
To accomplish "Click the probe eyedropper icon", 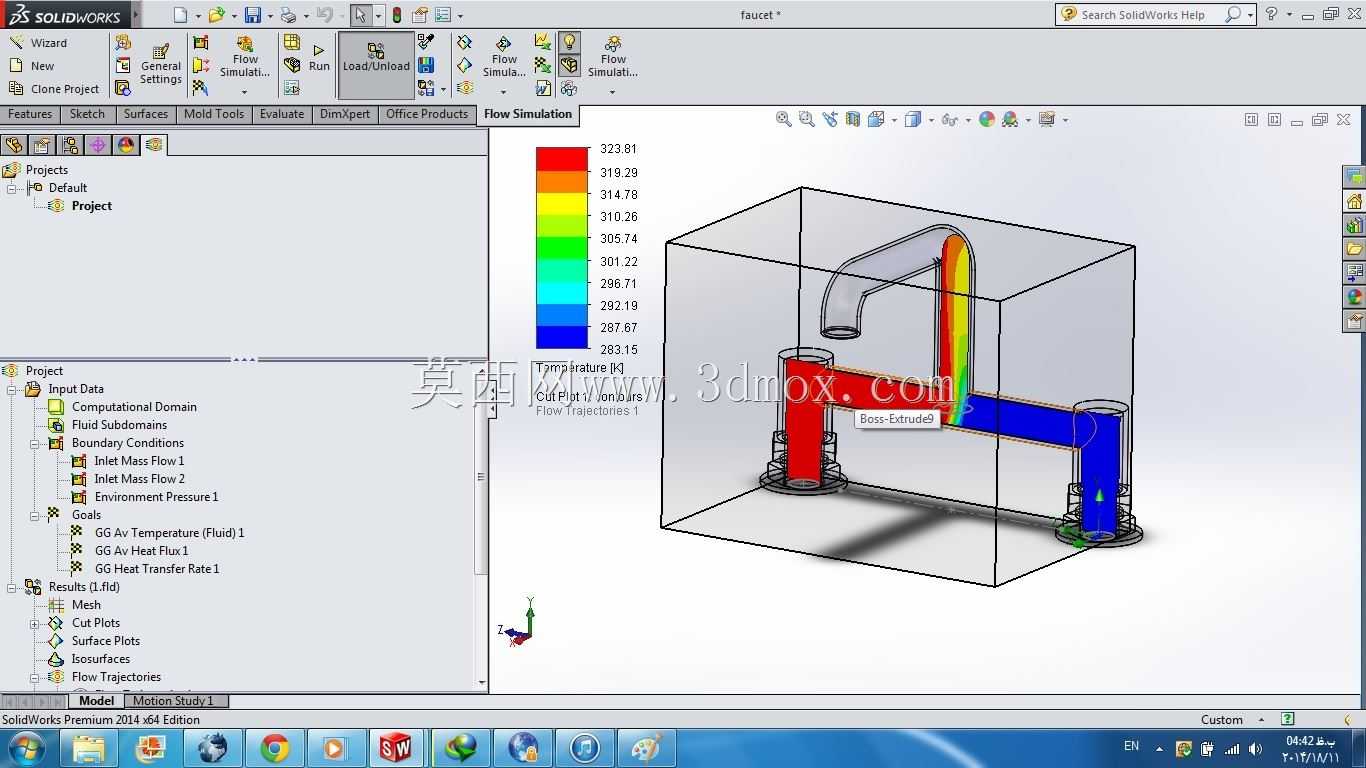I will (426, 42).
